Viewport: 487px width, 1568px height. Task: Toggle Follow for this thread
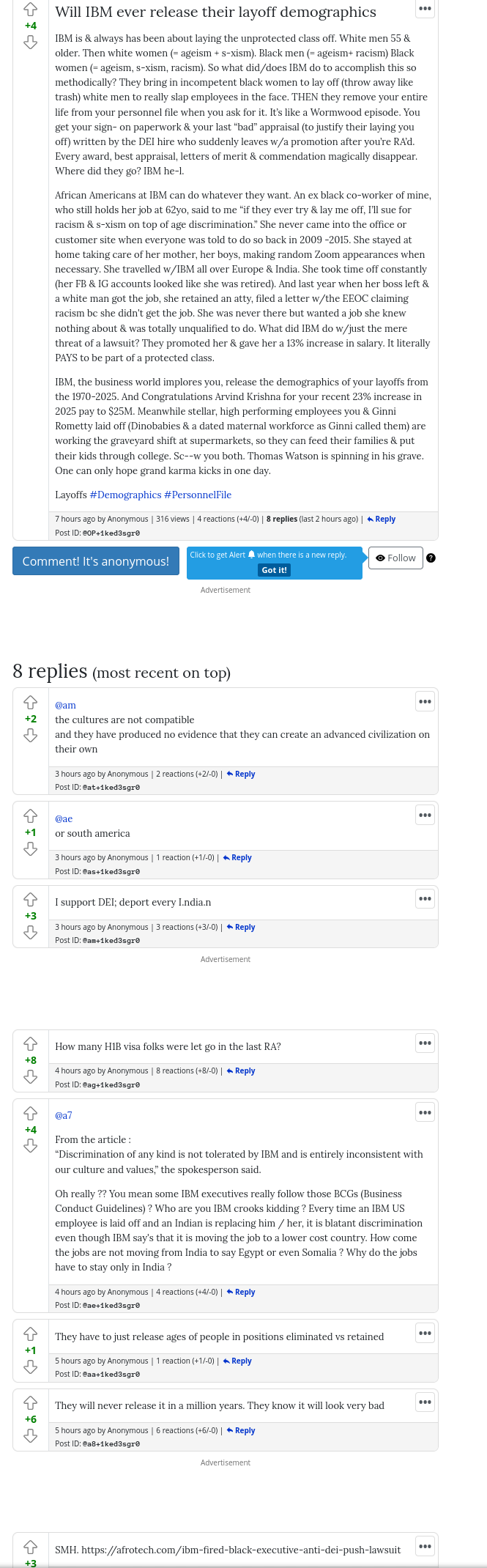coord(395,558)
